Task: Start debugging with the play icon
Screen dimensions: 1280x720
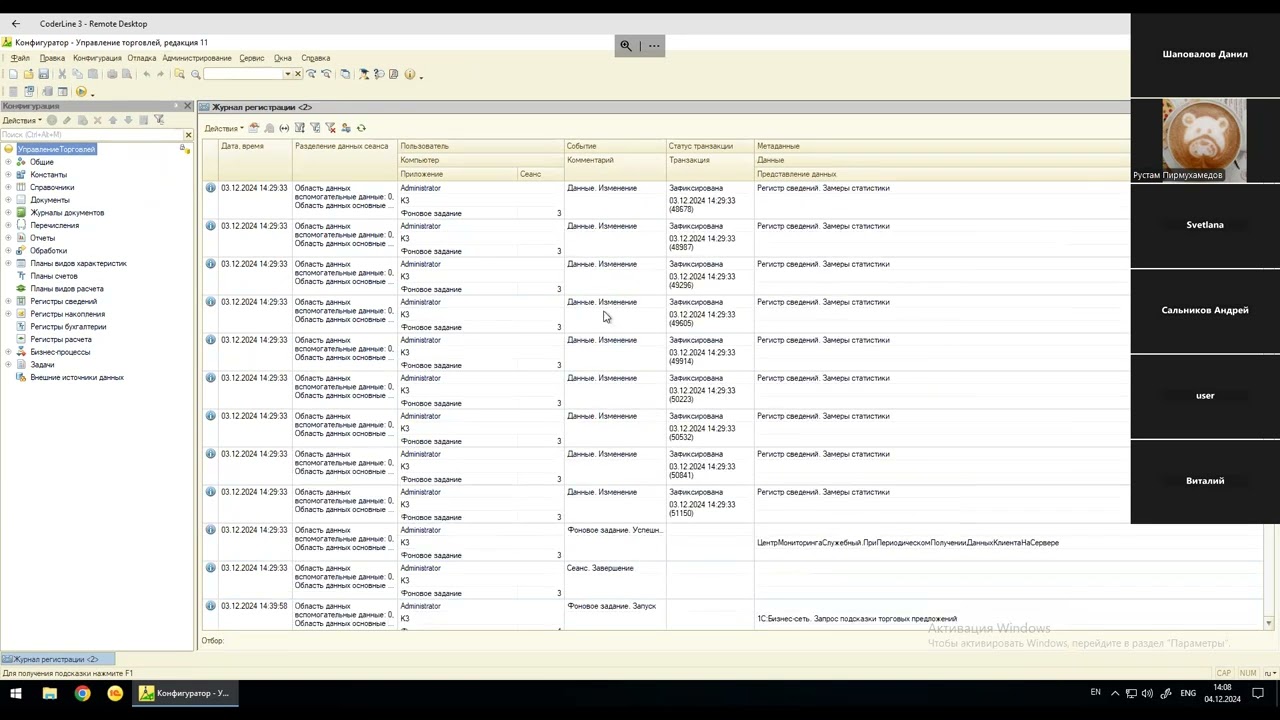Action: (x=81, y=91)
